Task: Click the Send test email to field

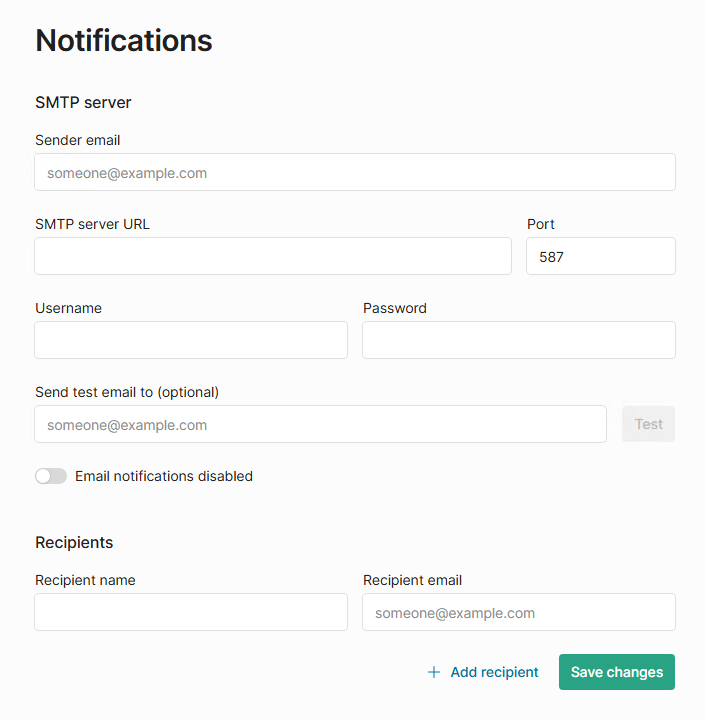Action: coord(320,424)
